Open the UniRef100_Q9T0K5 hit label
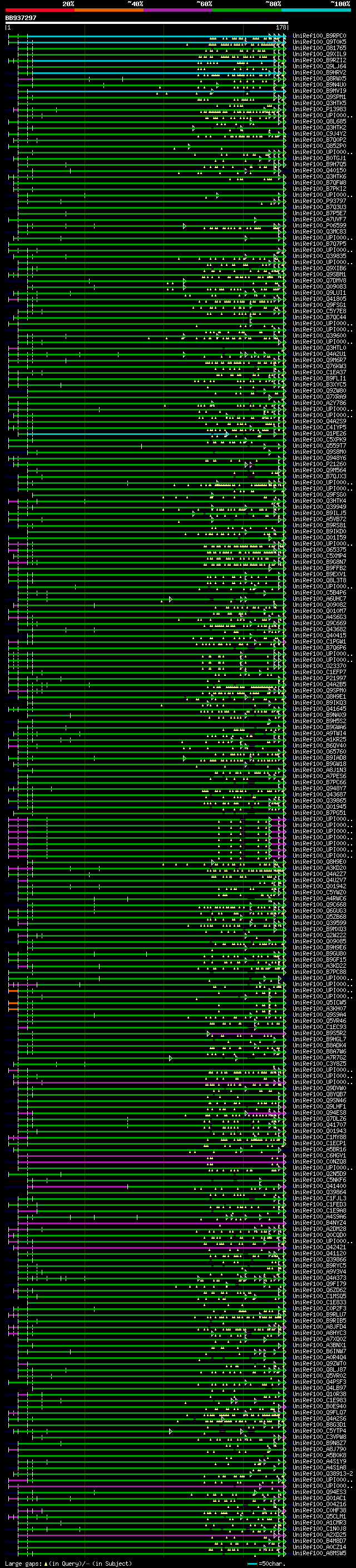 point(319,42)
